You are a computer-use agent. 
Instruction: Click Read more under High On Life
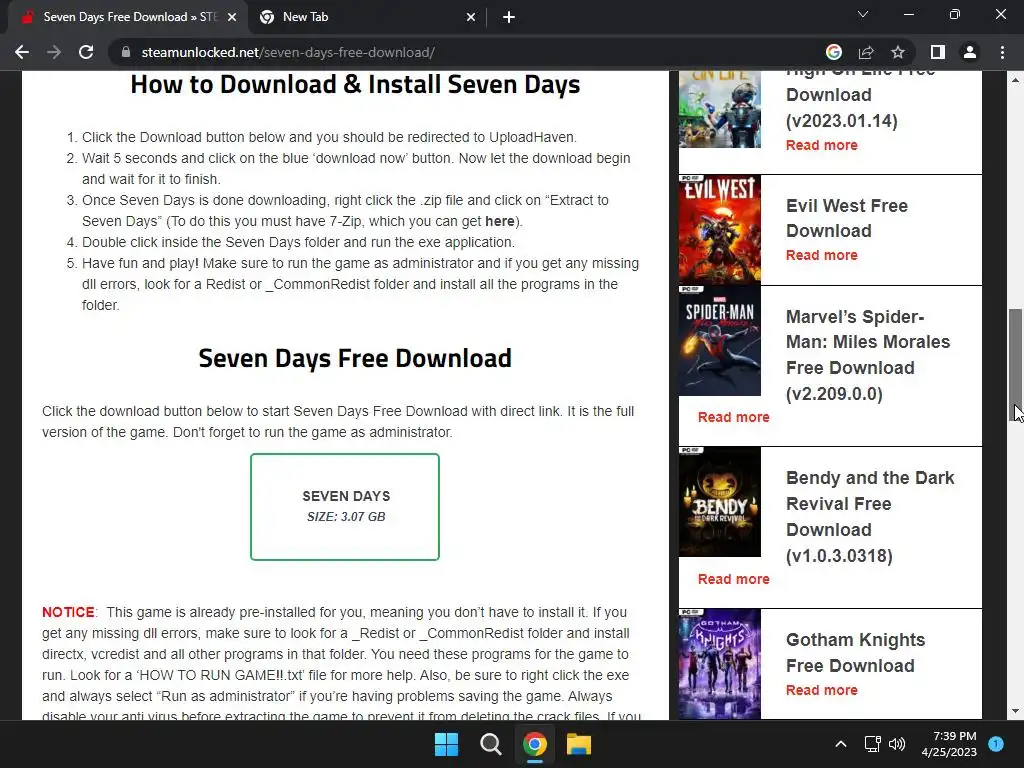[822, 146]
